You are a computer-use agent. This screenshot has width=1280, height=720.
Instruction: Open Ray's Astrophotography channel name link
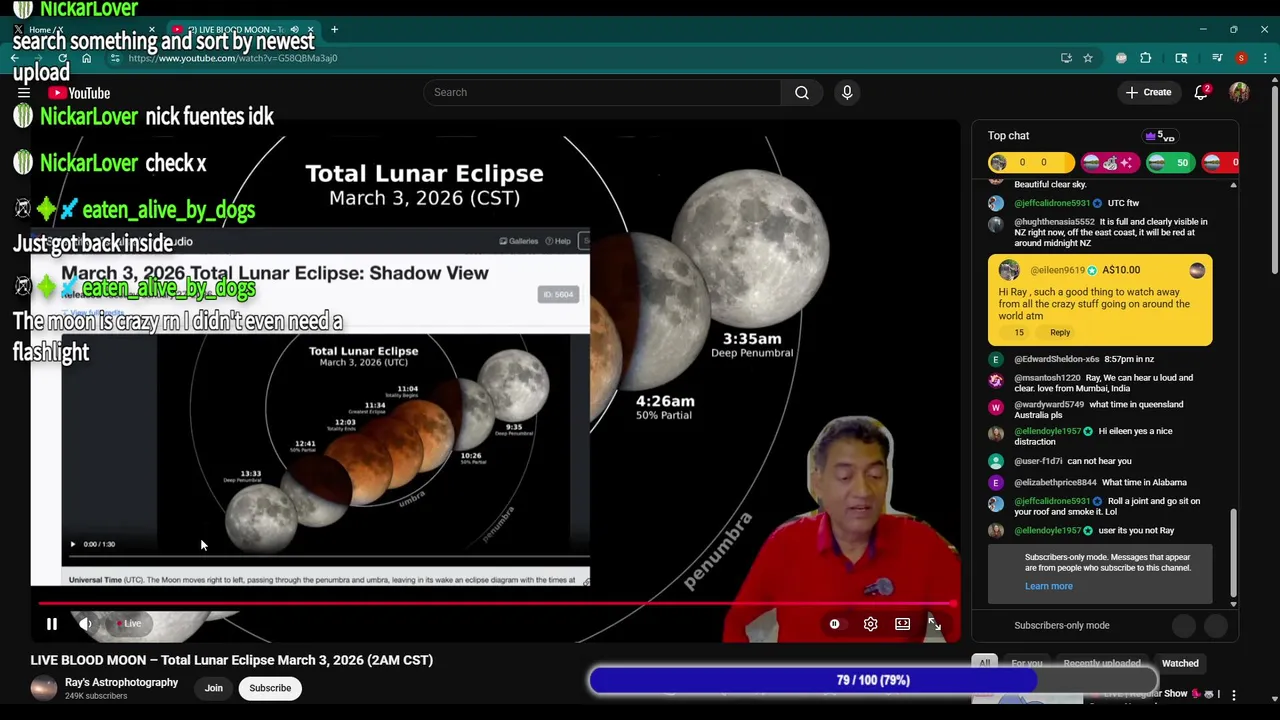coord(121,683)
